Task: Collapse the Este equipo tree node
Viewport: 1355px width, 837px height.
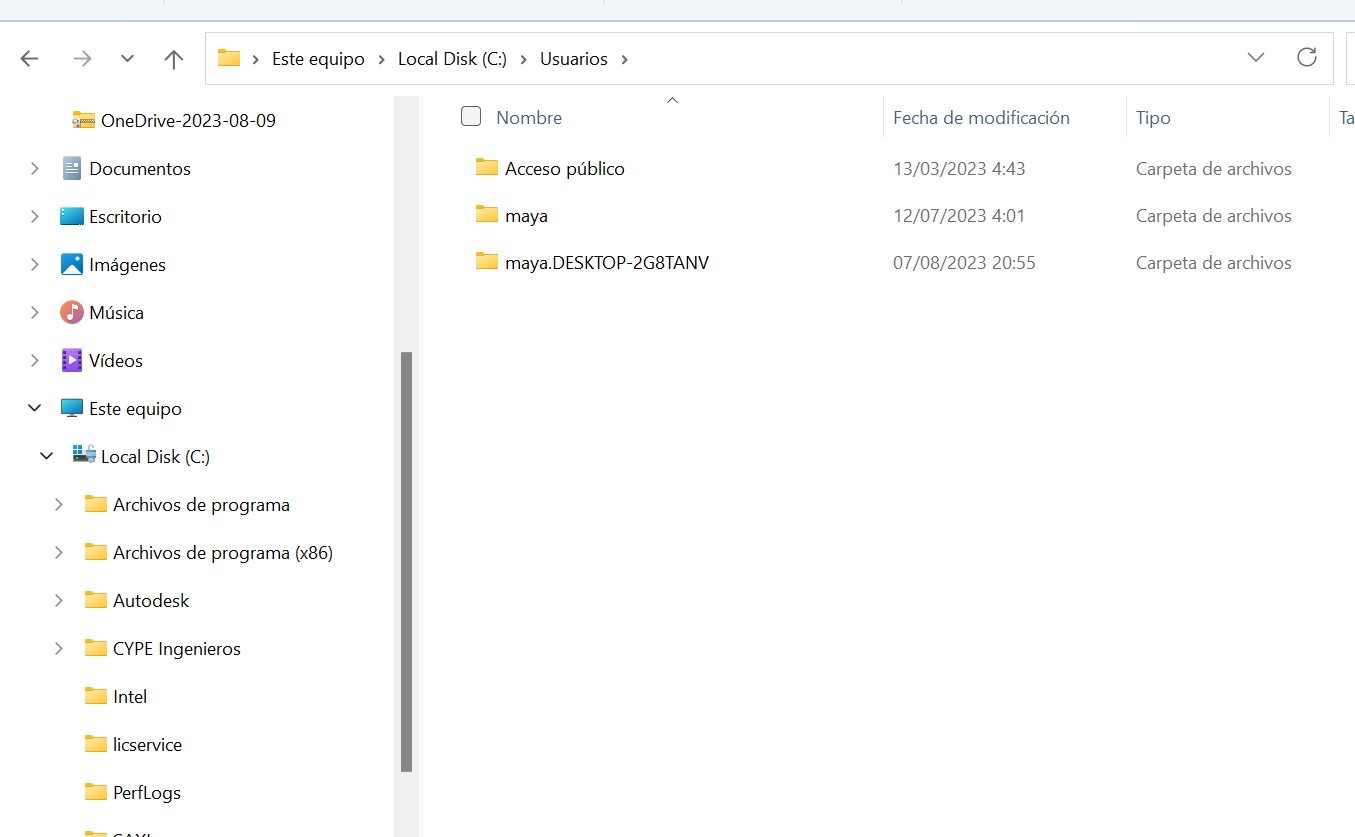Action: pyautogui.click(x=35, y=409)
